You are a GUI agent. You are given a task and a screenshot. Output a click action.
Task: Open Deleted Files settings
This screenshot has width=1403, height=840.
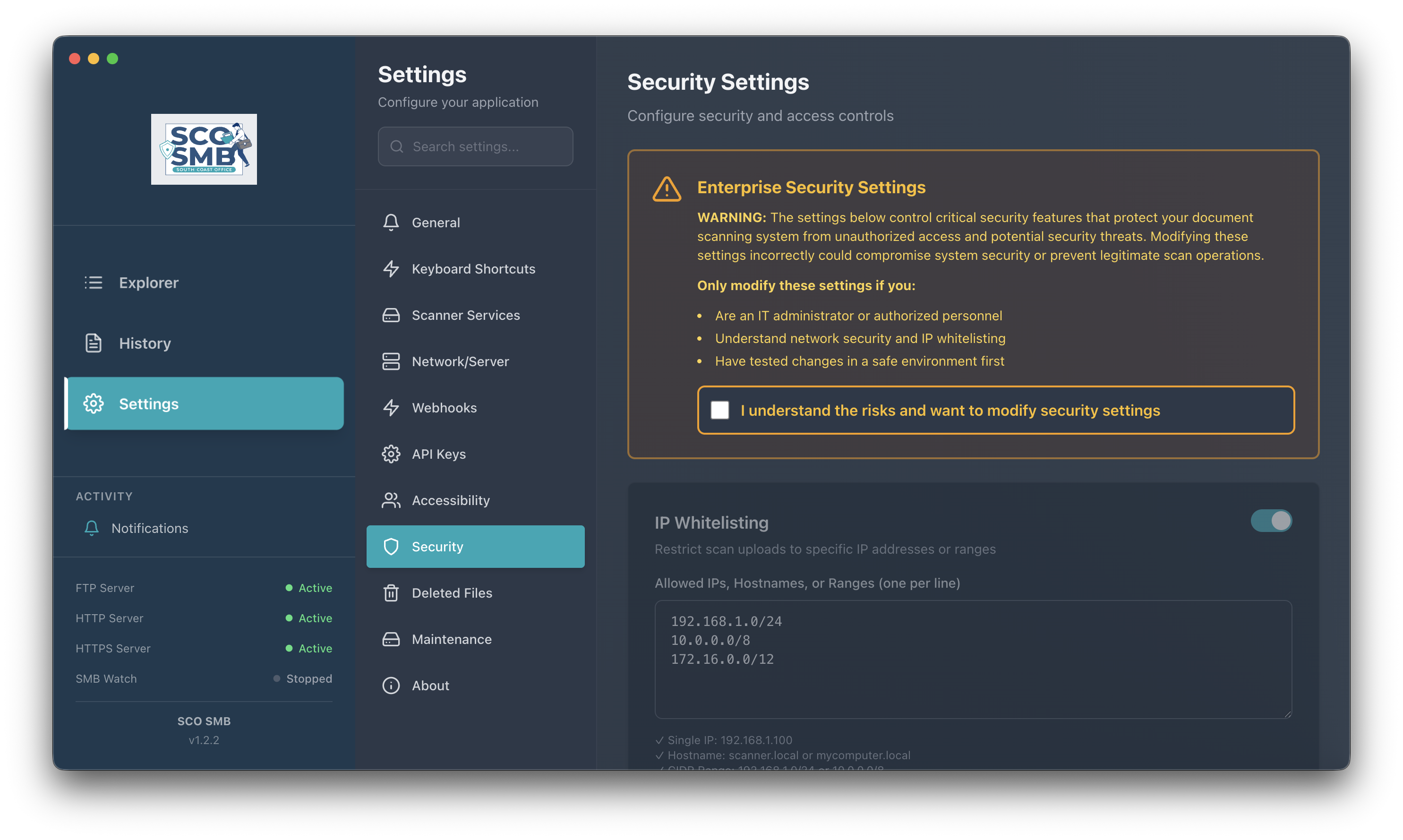[475, 592]
